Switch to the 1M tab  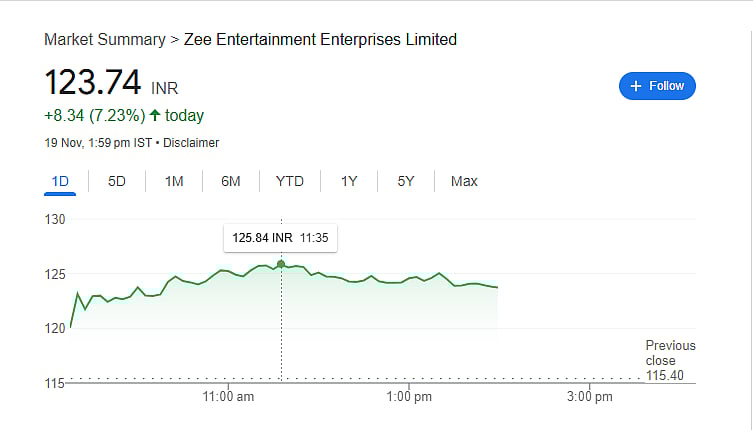(174, 181)
